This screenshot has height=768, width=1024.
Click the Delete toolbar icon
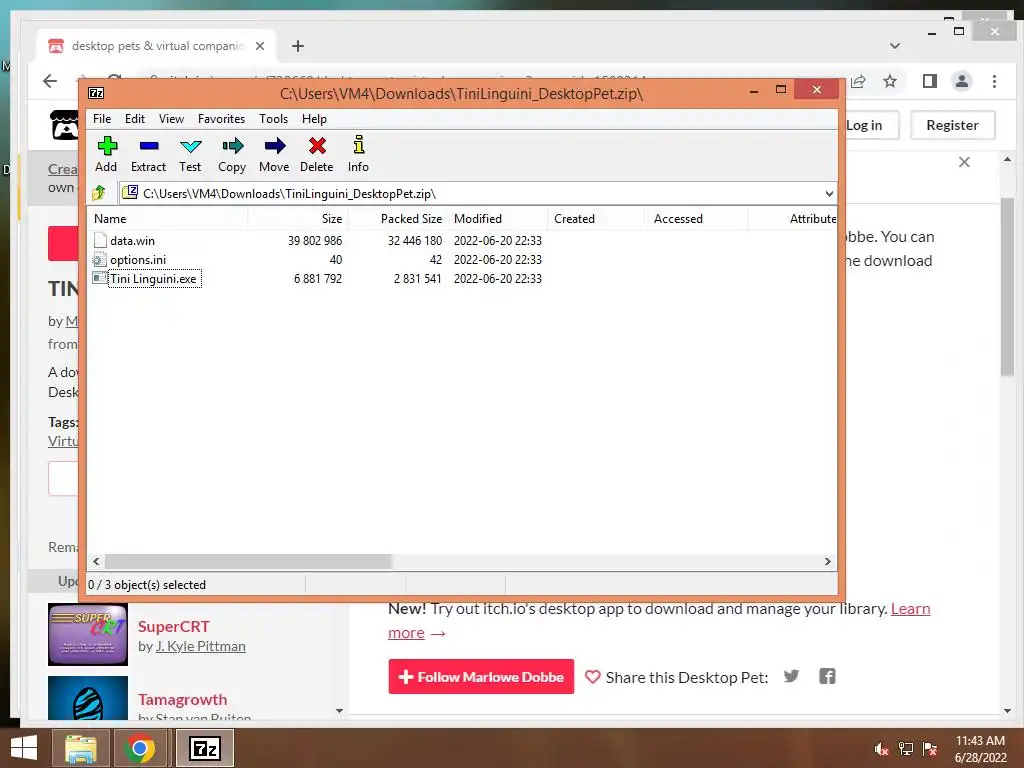coord(317,146)
